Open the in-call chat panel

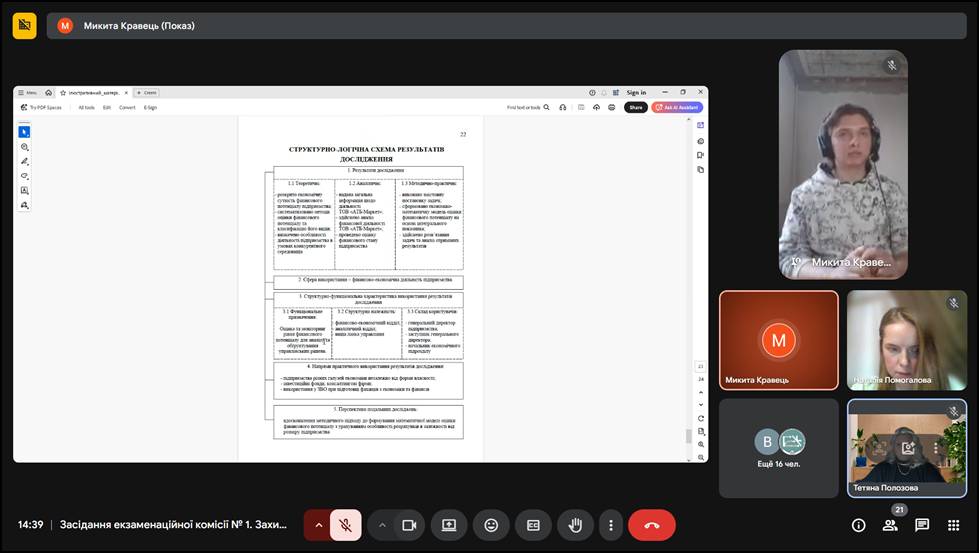pyautogui.click(x=922, y=525)
